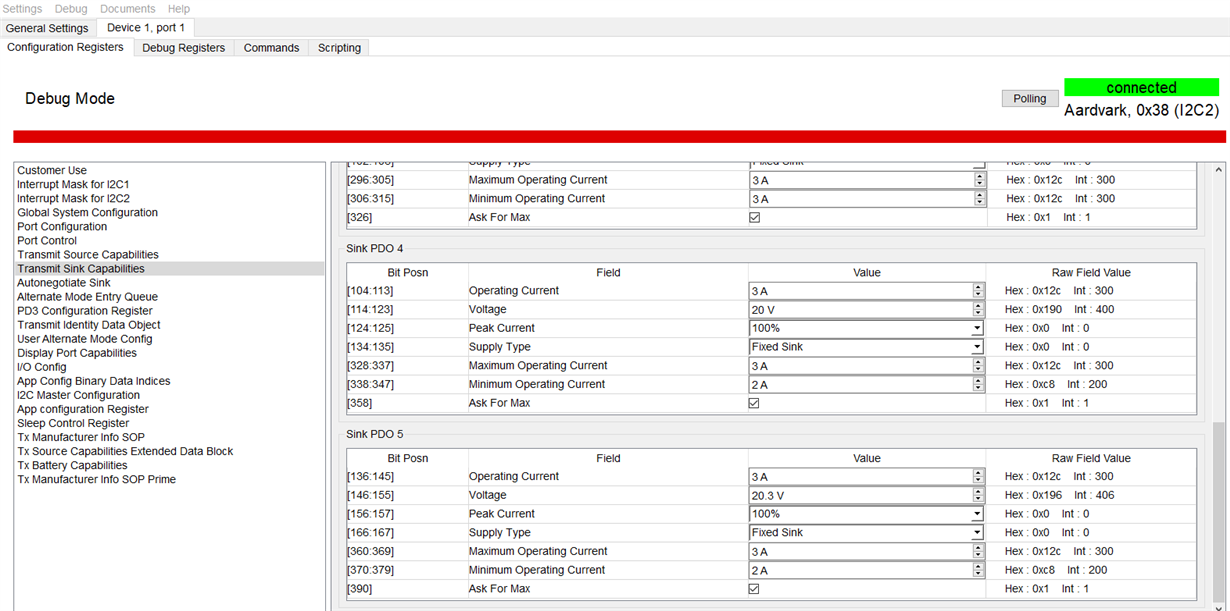Open User Alternate Mode Config
1230x611 pixels.
[85, 338]
